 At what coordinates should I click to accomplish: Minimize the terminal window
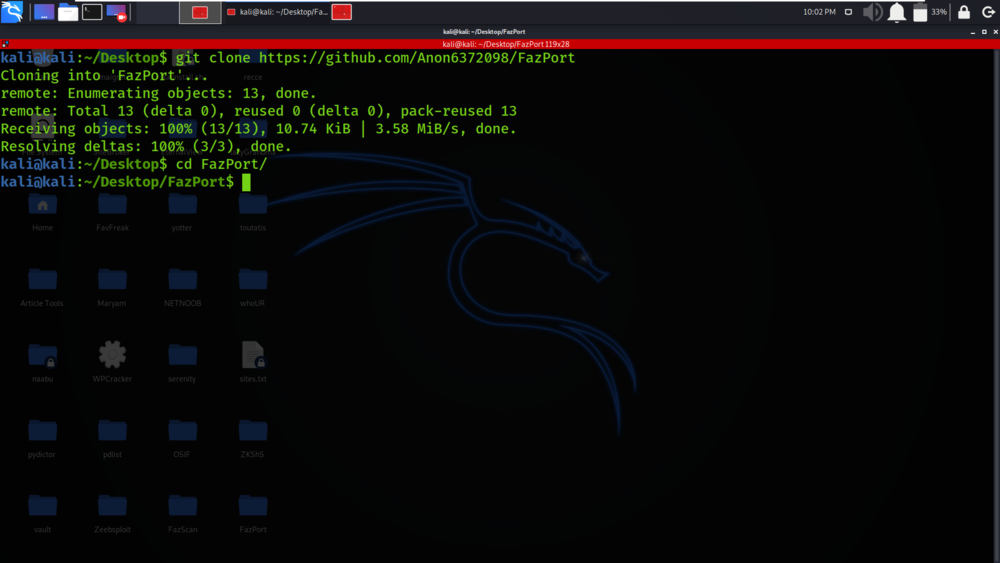tap(973, 31)
